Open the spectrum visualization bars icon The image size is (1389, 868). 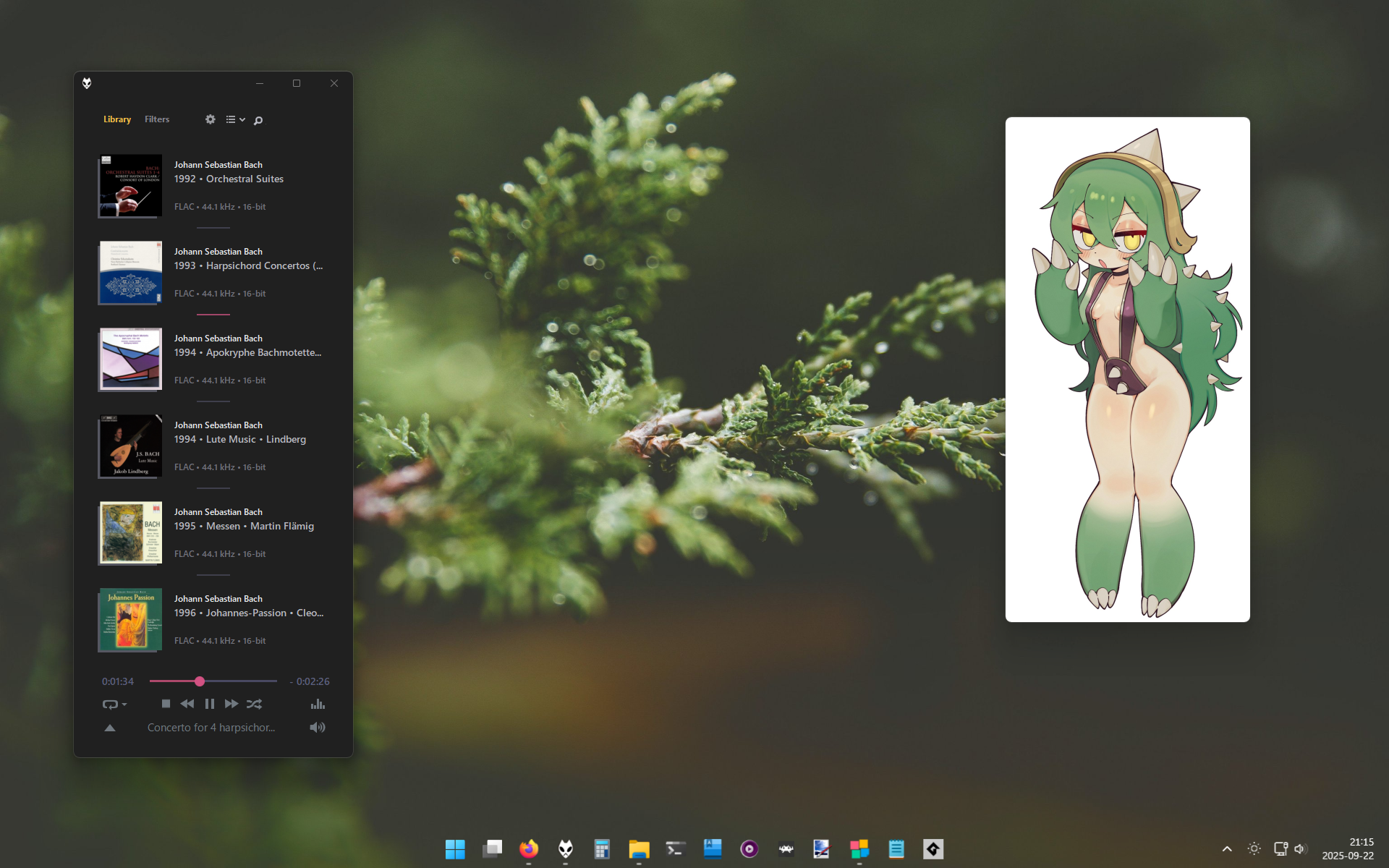tap(318, 704)
